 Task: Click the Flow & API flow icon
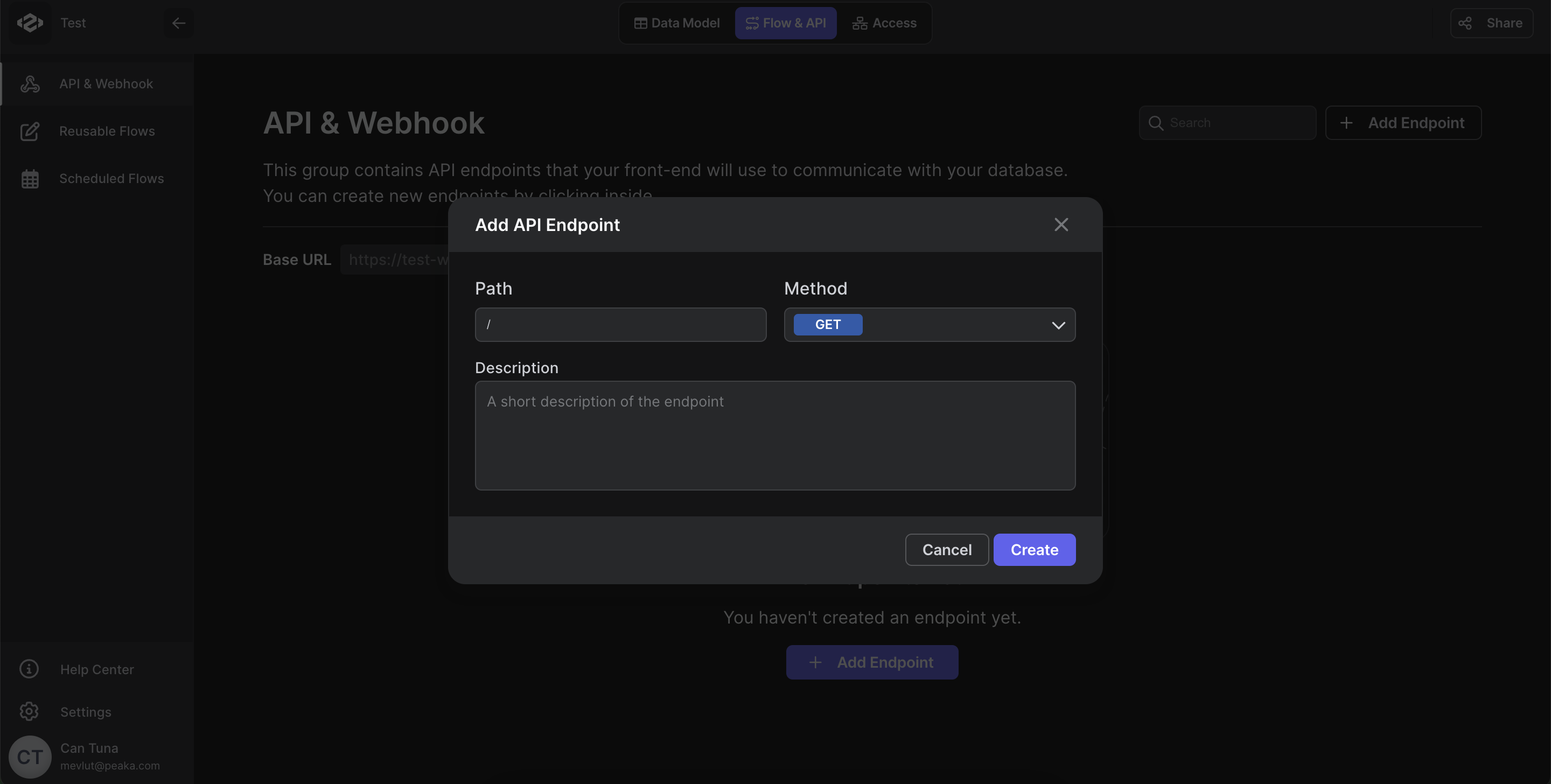(x=752, y=23)
